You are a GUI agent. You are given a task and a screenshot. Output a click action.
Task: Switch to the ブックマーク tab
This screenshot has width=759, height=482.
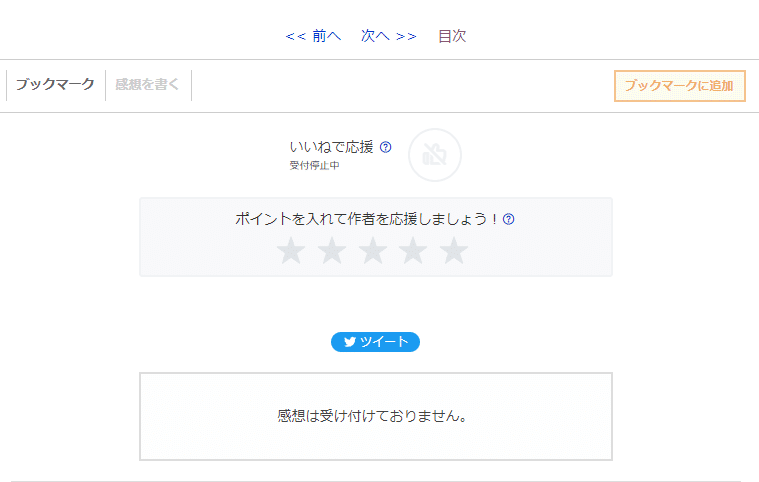[55, 85]
